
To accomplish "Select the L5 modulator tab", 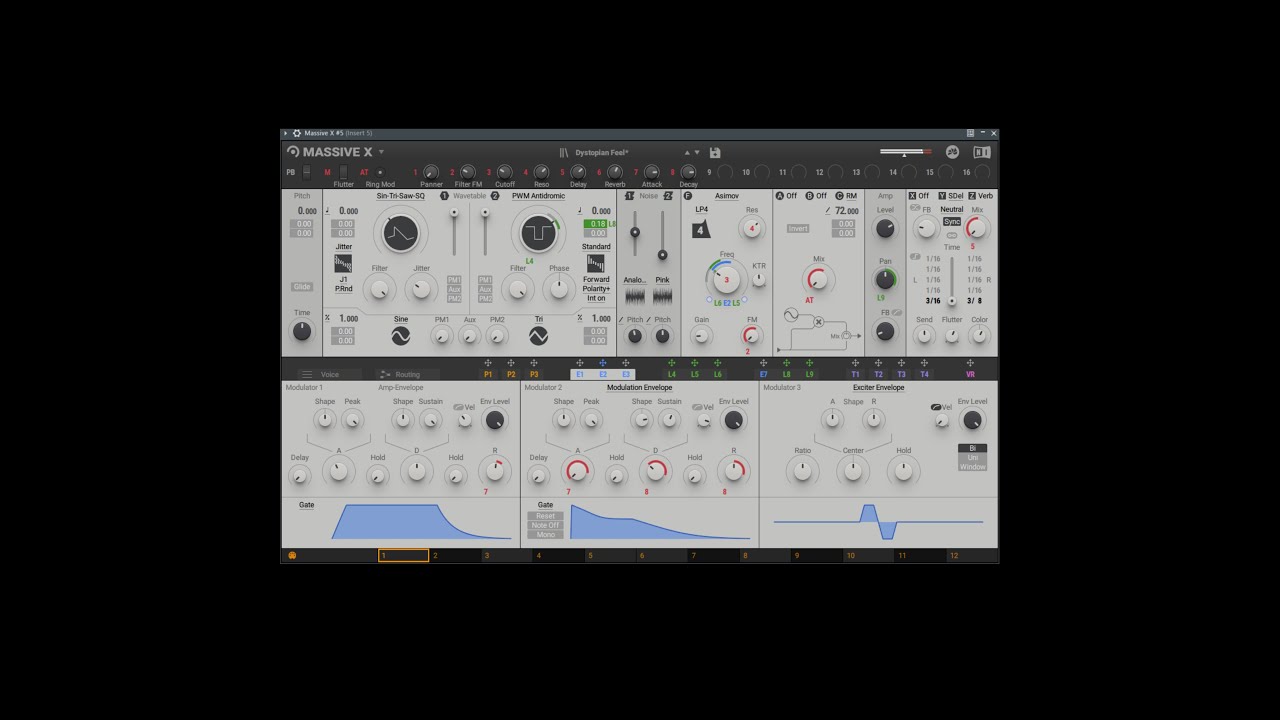I will tap(695, 374).
